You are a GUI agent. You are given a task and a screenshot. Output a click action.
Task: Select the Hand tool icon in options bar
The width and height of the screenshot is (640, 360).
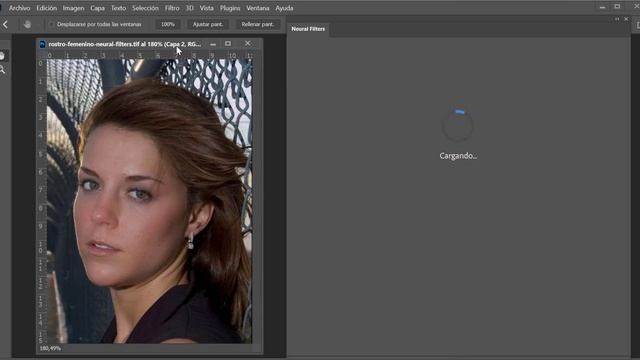click(x=27, y=24)
